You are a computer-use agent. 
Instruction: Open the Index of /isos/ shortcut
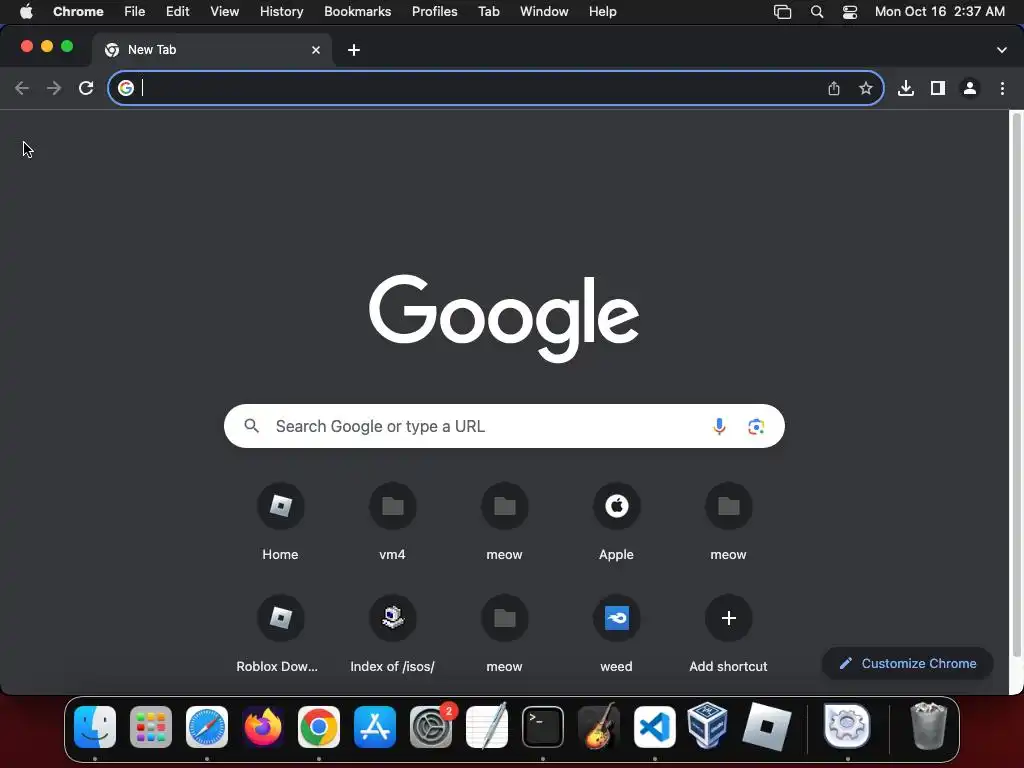point(392,618)
